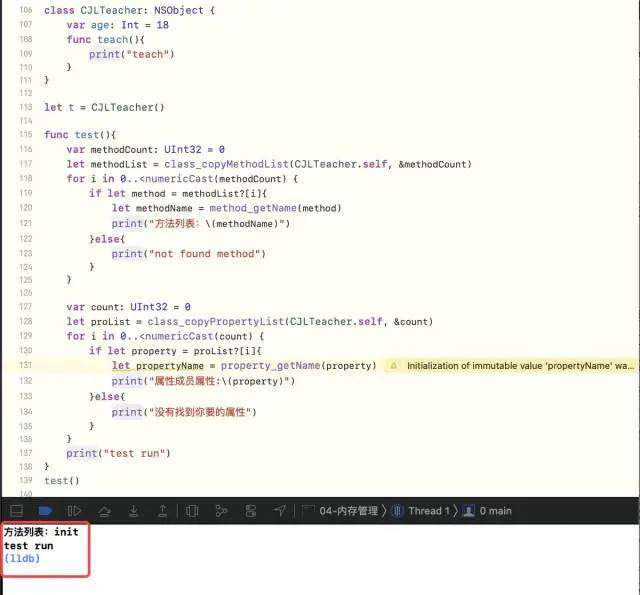
Task: Click Simulate Location arrow icon
Action: tap(280, 511)
